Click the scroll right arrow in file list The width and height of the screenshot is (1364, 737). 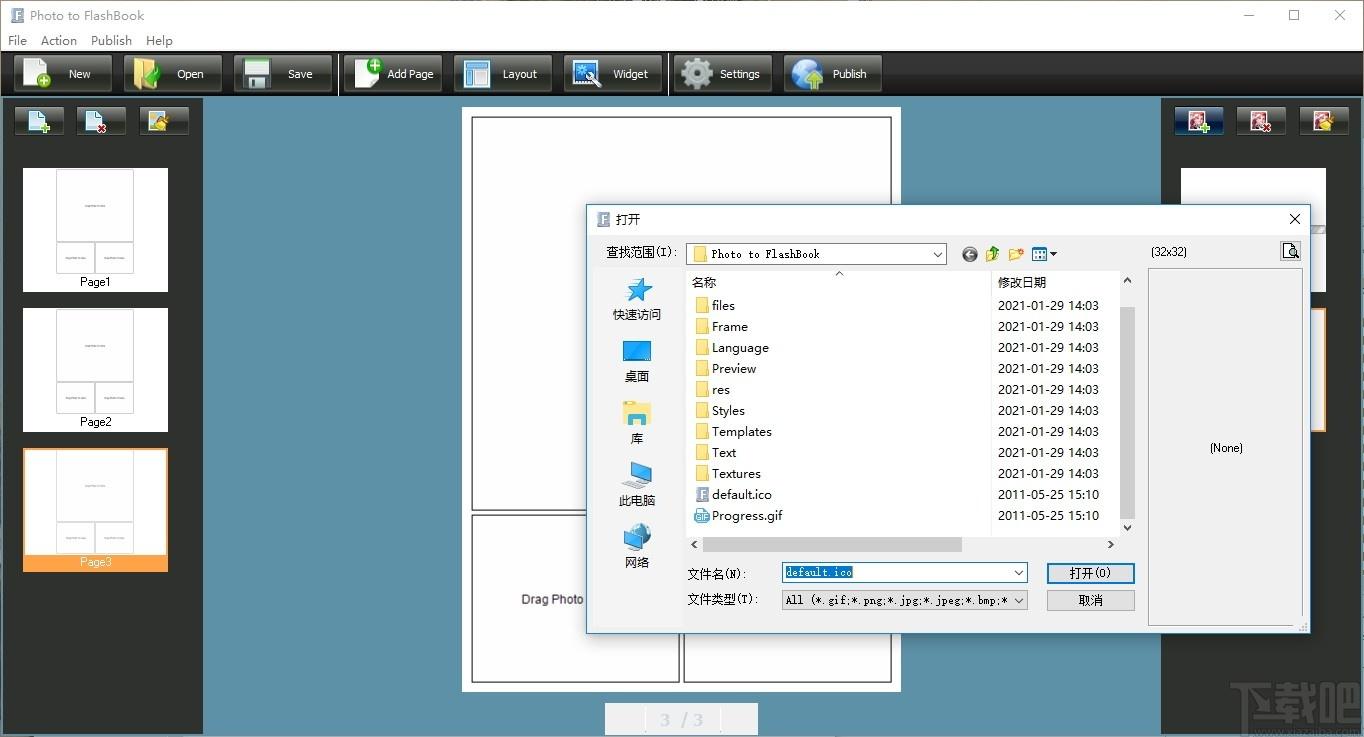(1110, 545)
